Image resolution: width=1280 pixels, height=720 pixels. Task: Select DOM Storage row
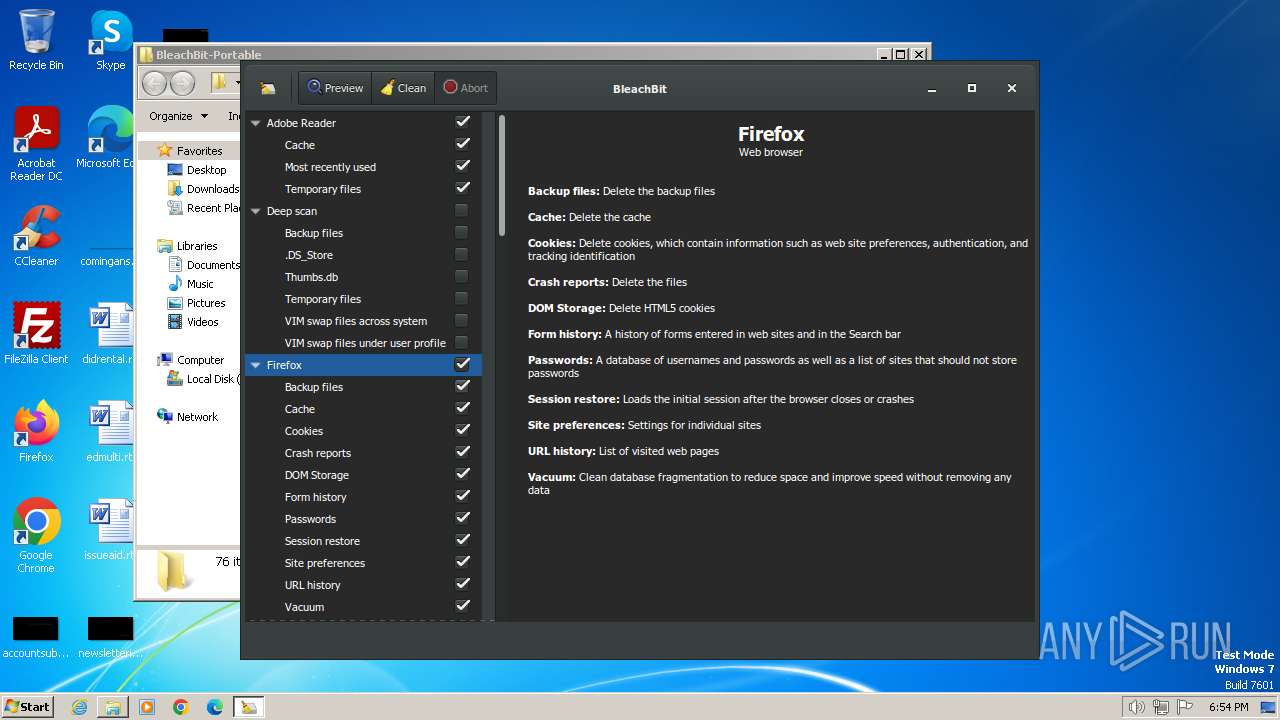(x=363, y=475)
